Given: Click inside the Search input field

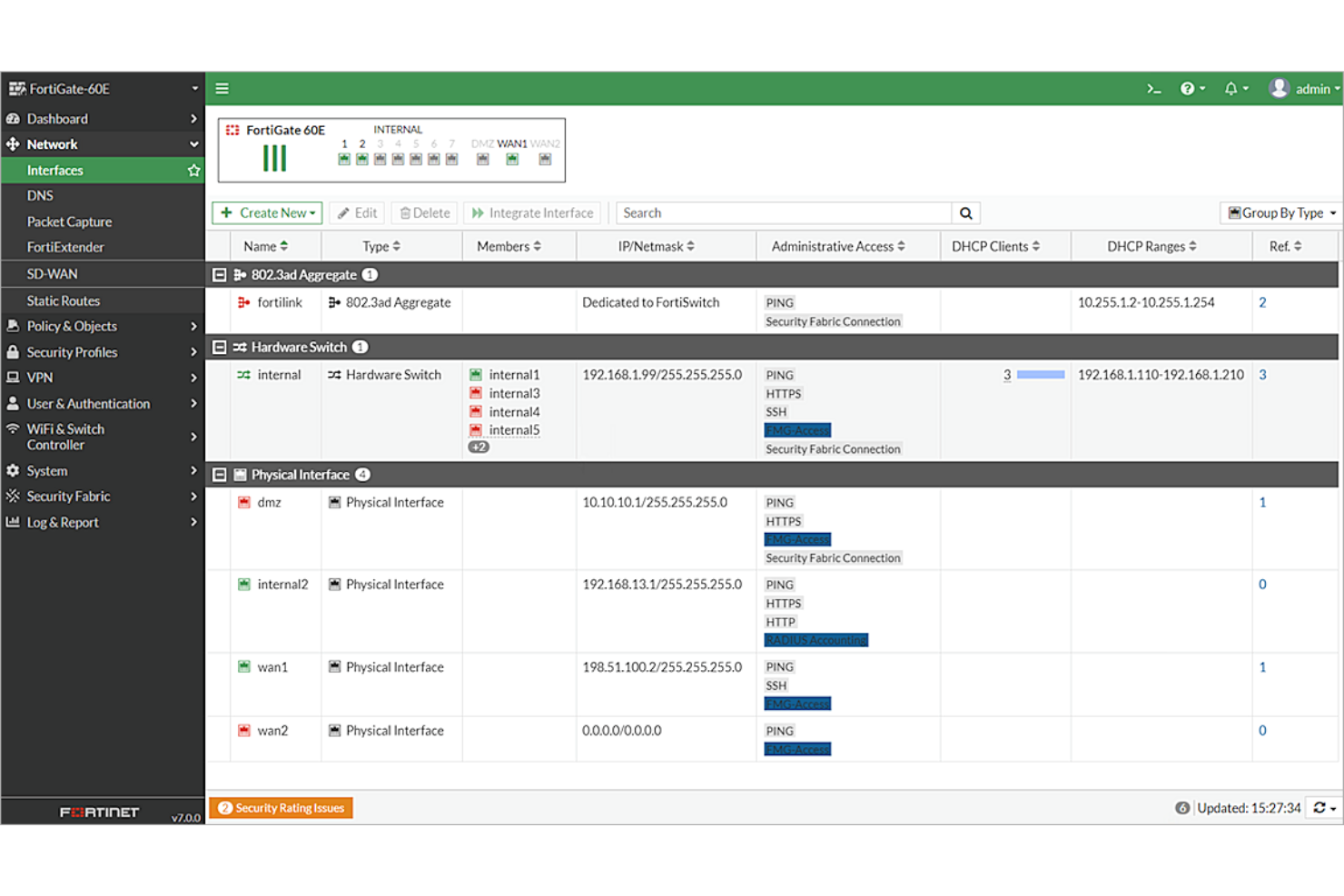Looking at the screenshot, I should pyautogui.click(x=781, y=212).
